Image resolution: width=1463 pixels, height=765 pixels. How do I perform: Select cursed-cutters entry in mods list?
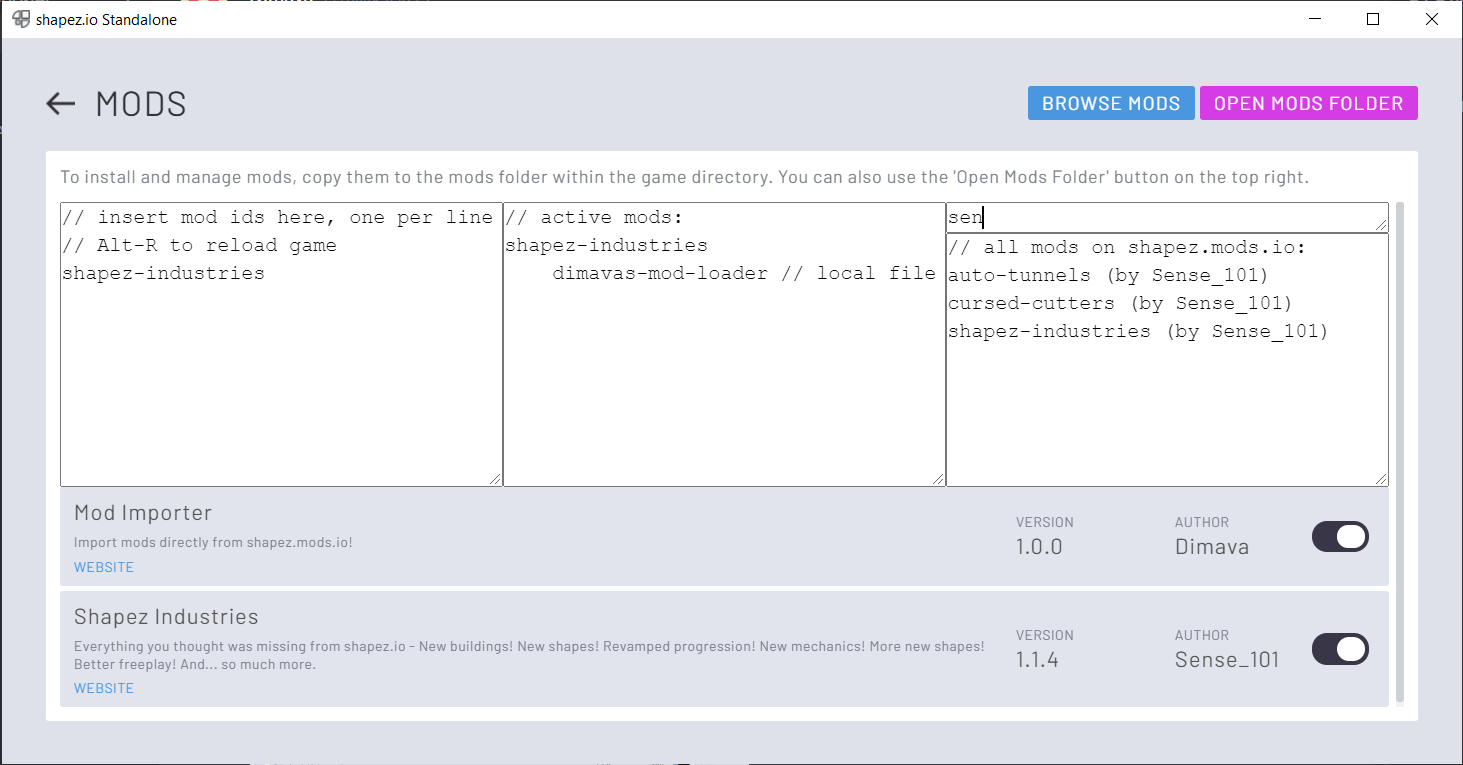(x=1119, y=303)
